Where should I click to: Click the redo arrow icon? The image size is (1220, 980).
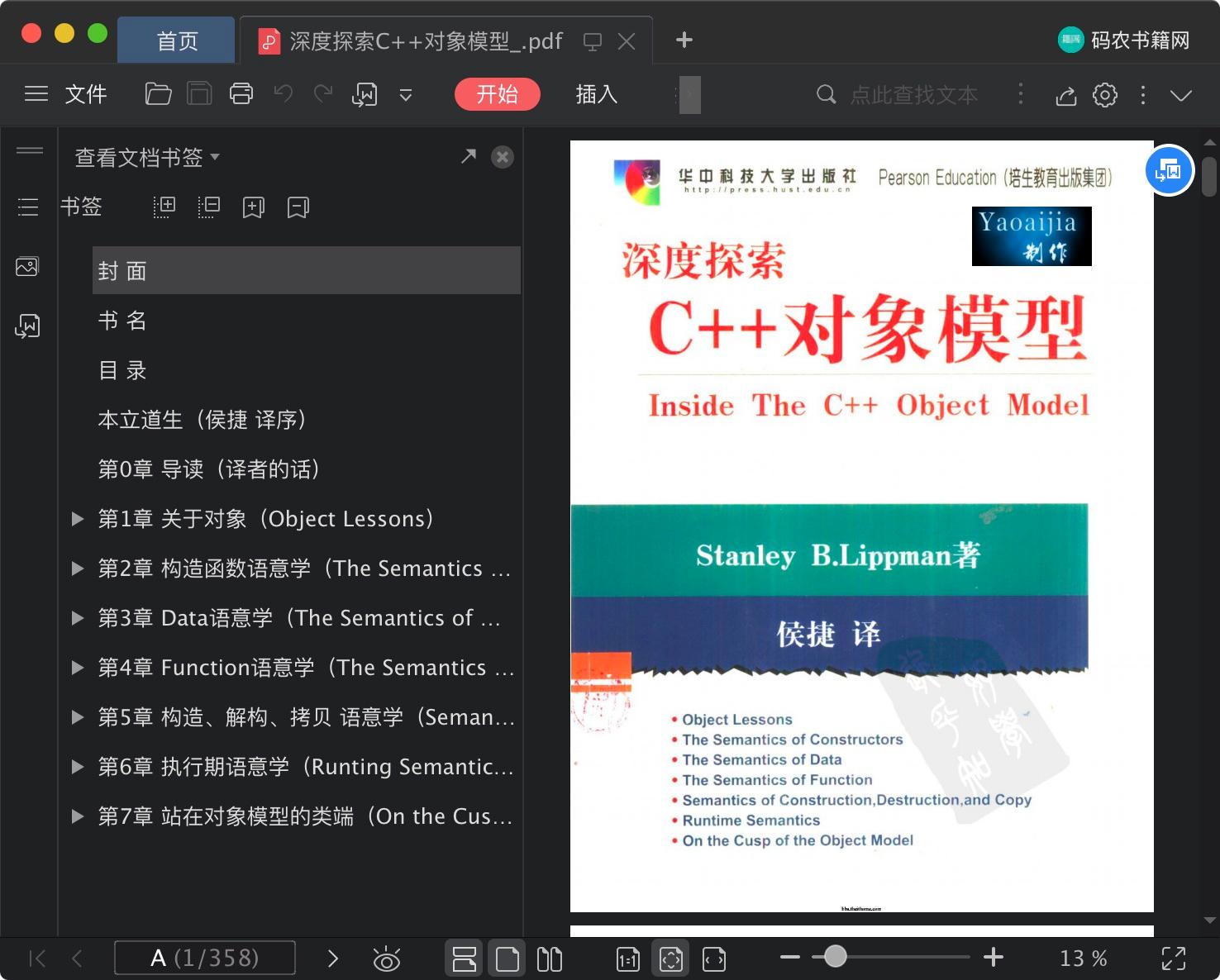pos(323,93)
